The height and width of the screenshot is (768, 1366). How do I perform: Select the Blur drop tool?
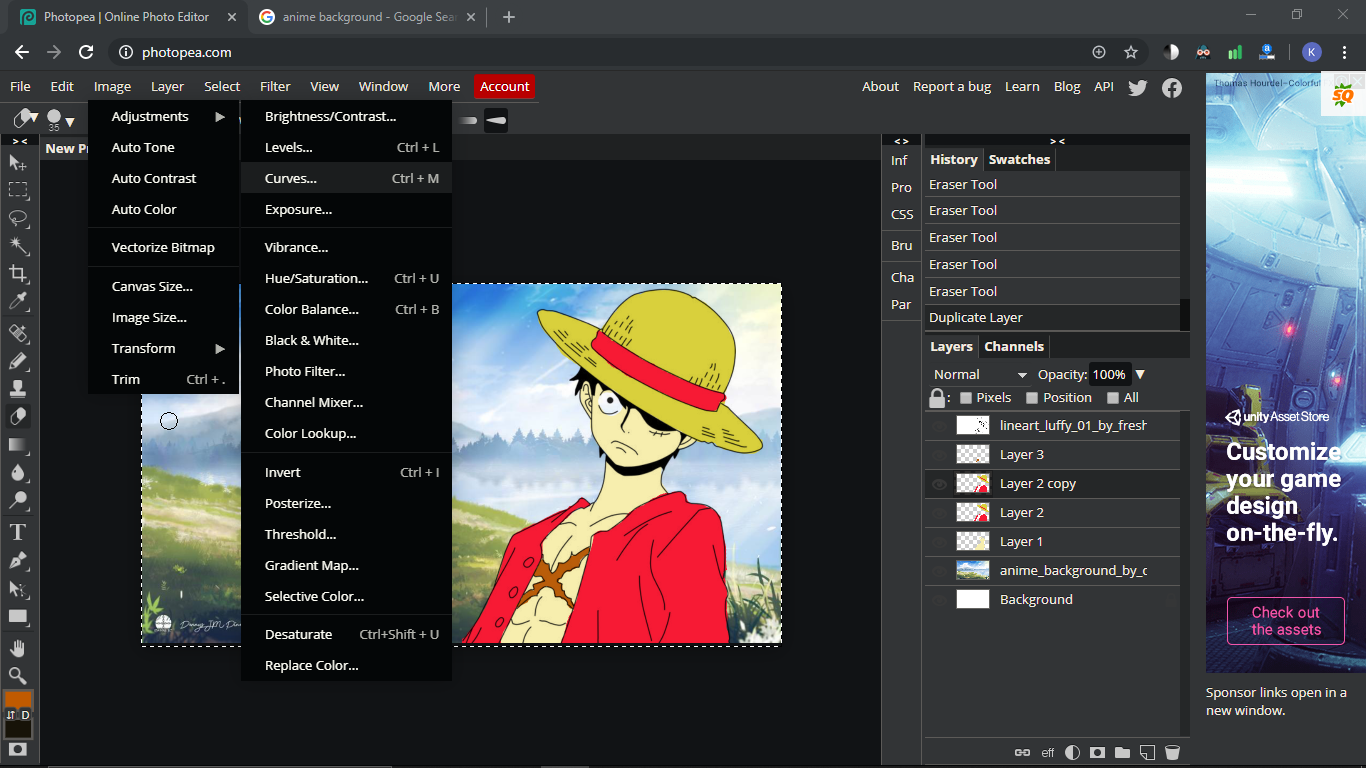click(x=18, y=473)
